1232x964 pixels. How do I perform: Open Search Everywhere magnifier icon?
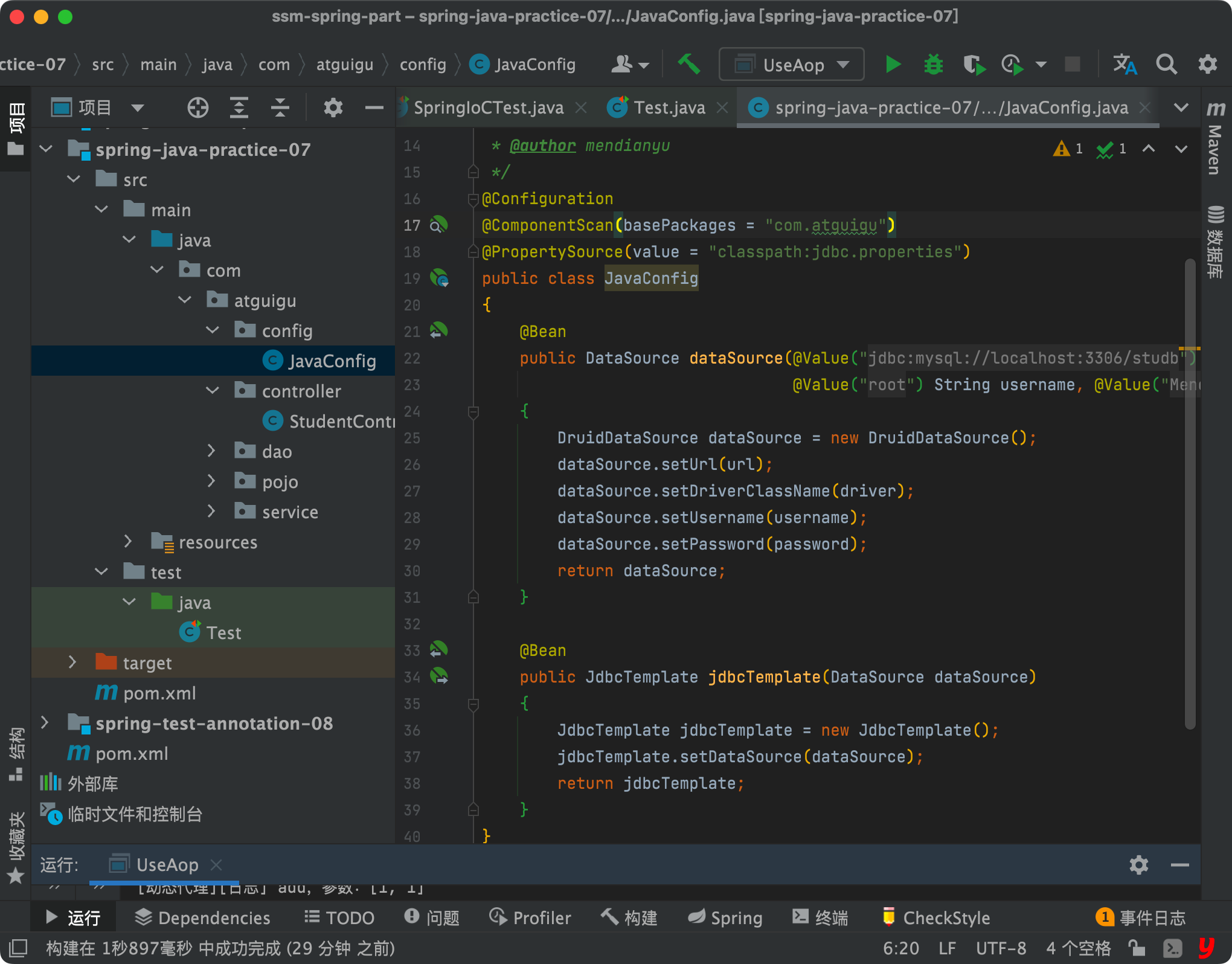(1166, 64)
